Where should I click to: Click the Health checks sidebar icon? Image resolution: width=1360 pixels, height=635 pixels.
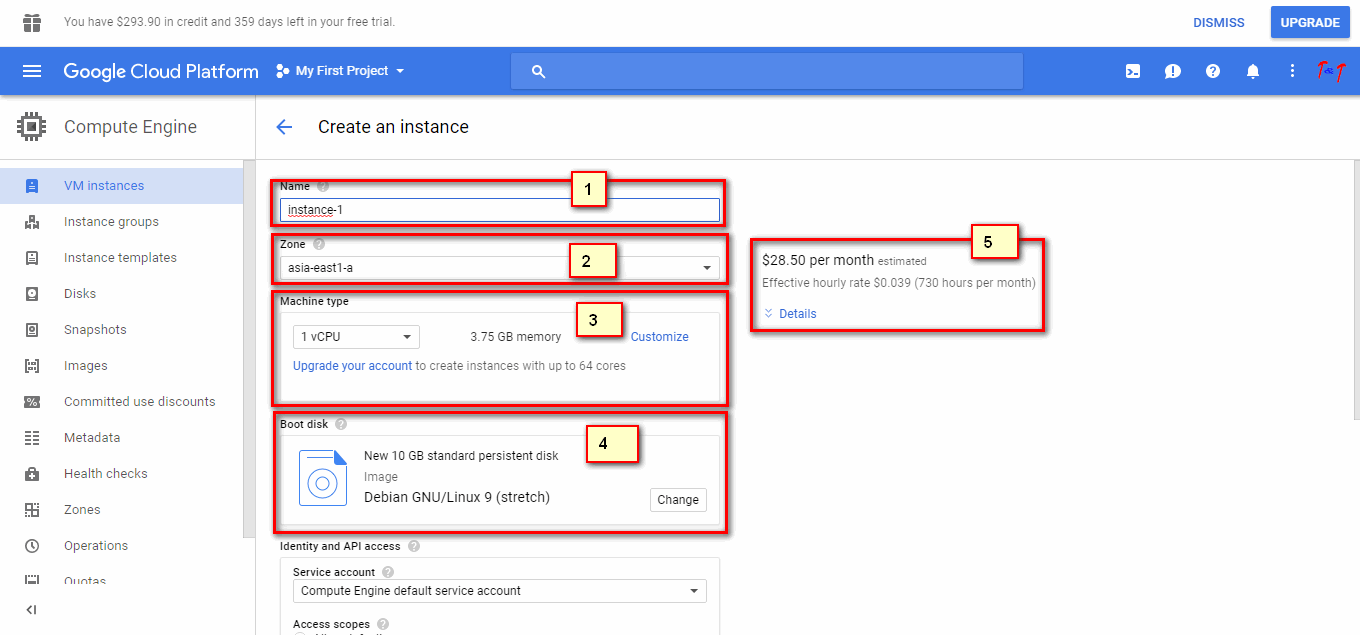(32, 474)
